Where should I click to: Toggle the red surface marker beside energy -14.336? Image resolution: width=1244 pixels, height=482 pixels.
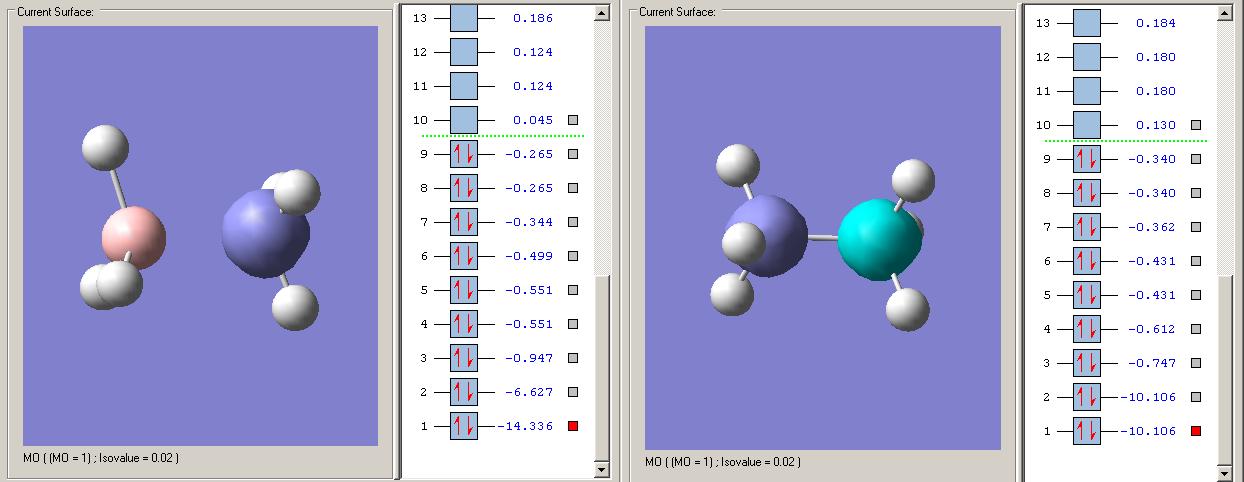click(573, 426)
